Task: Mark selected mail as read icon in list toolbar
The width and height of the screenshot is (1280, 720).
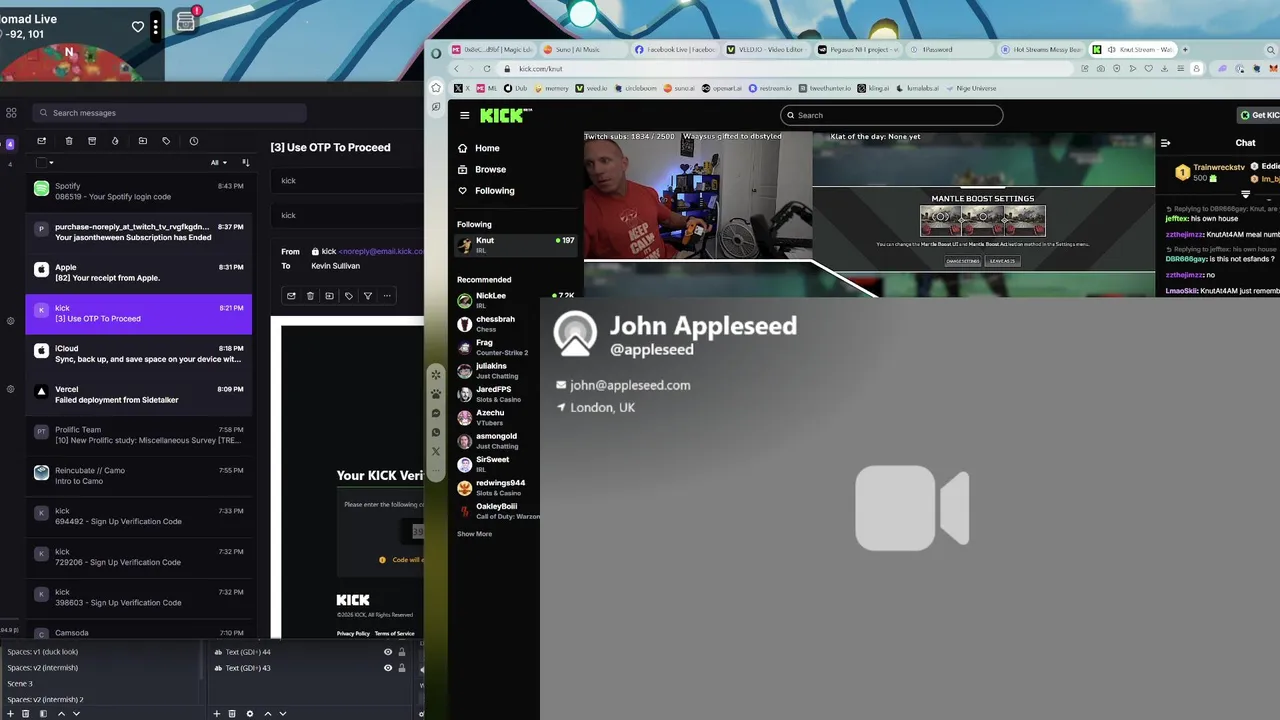Action: coord(41,141)
